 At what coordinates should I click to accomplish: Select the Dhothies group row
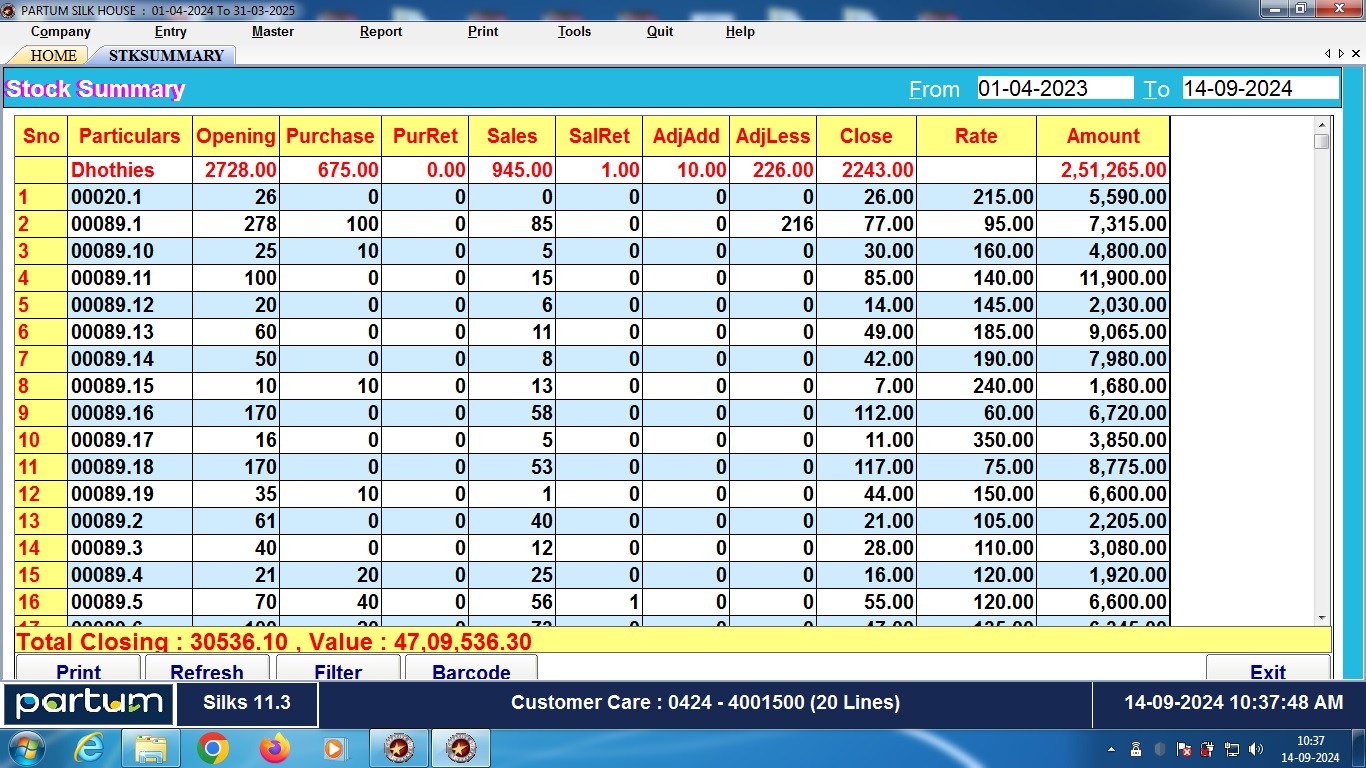[x=592, y=170]
